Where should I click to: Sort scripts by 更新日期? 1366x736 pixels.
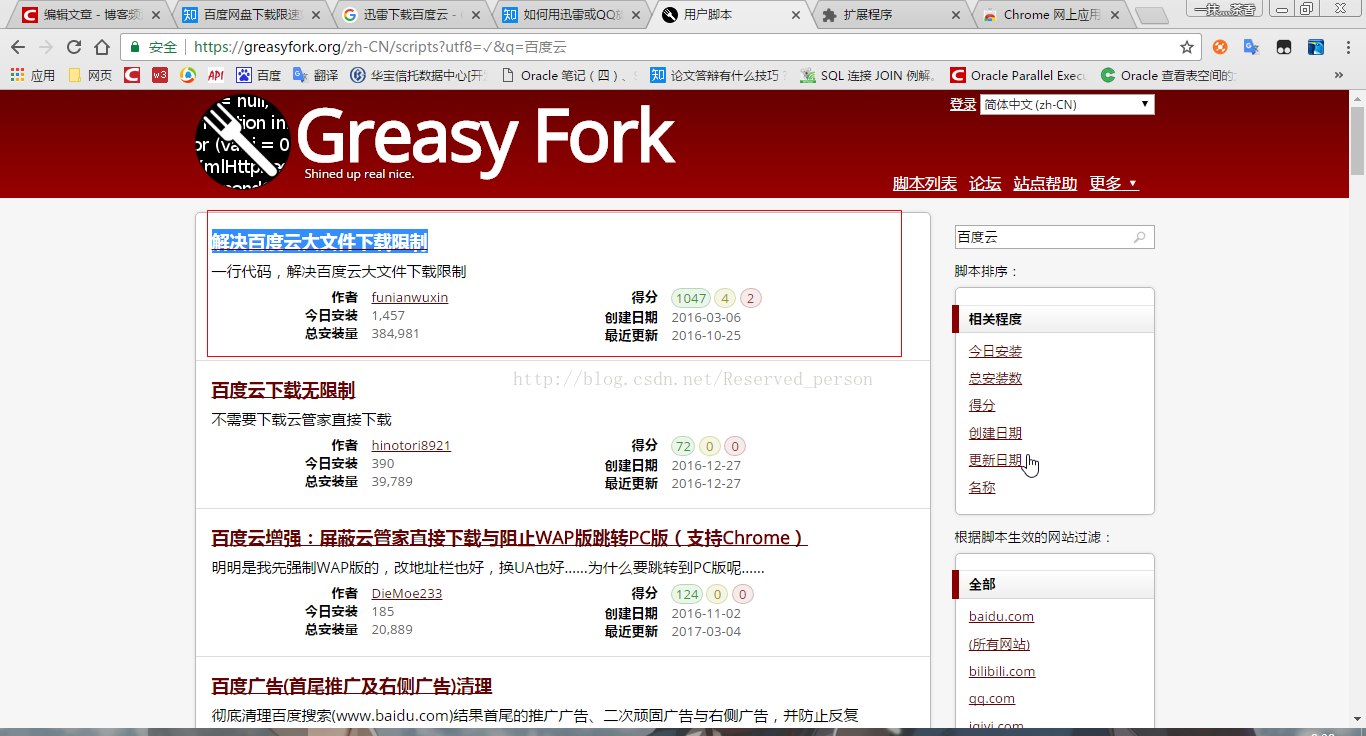click(995, 460)
